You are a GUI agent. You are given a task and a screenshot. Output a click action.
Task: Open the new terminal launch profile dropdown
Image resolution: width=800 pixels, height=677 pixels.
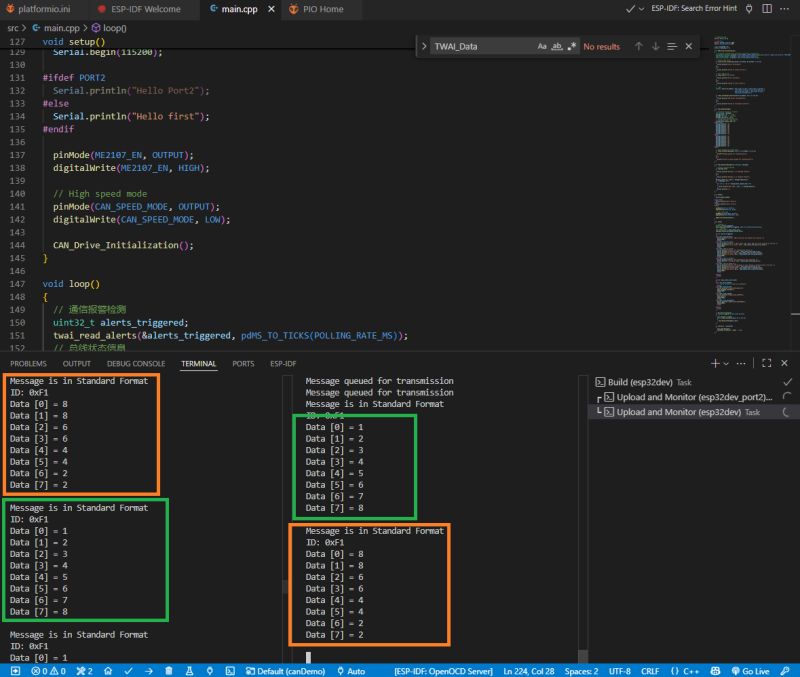pyautogui.click(x=726, y=363)
